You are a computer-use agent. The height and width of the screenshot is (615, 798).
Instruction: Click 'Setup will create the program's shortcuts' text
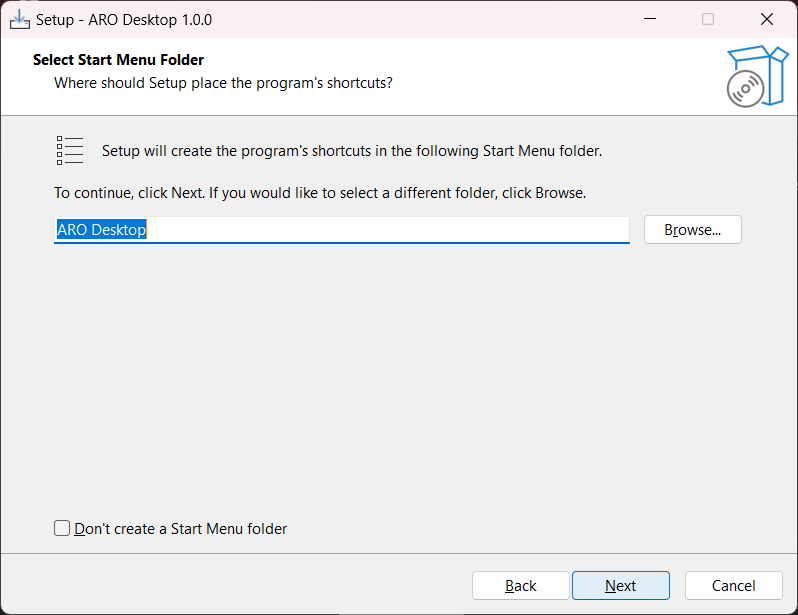(x=352, y=151)
